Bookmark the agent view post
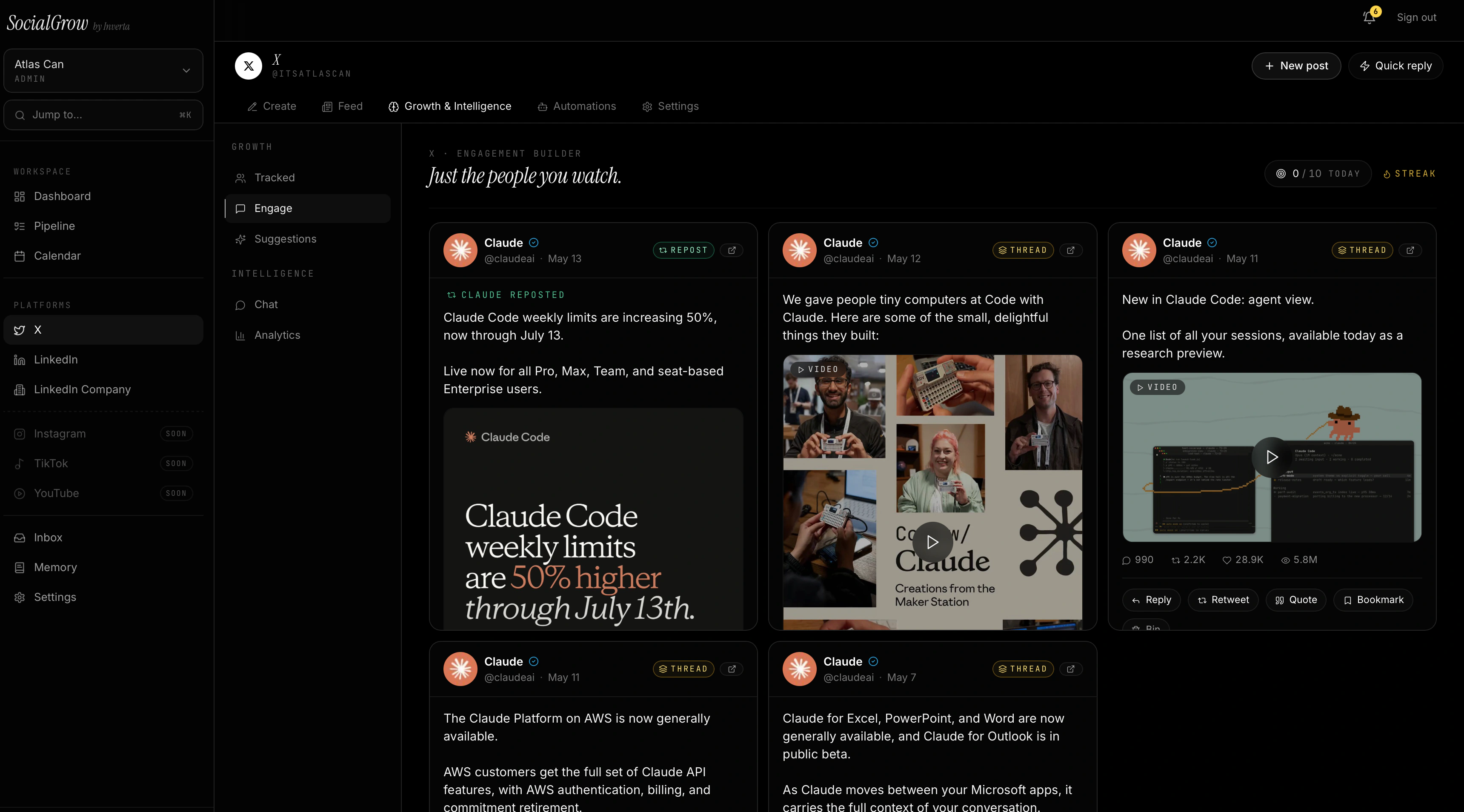 point(1373,600)
